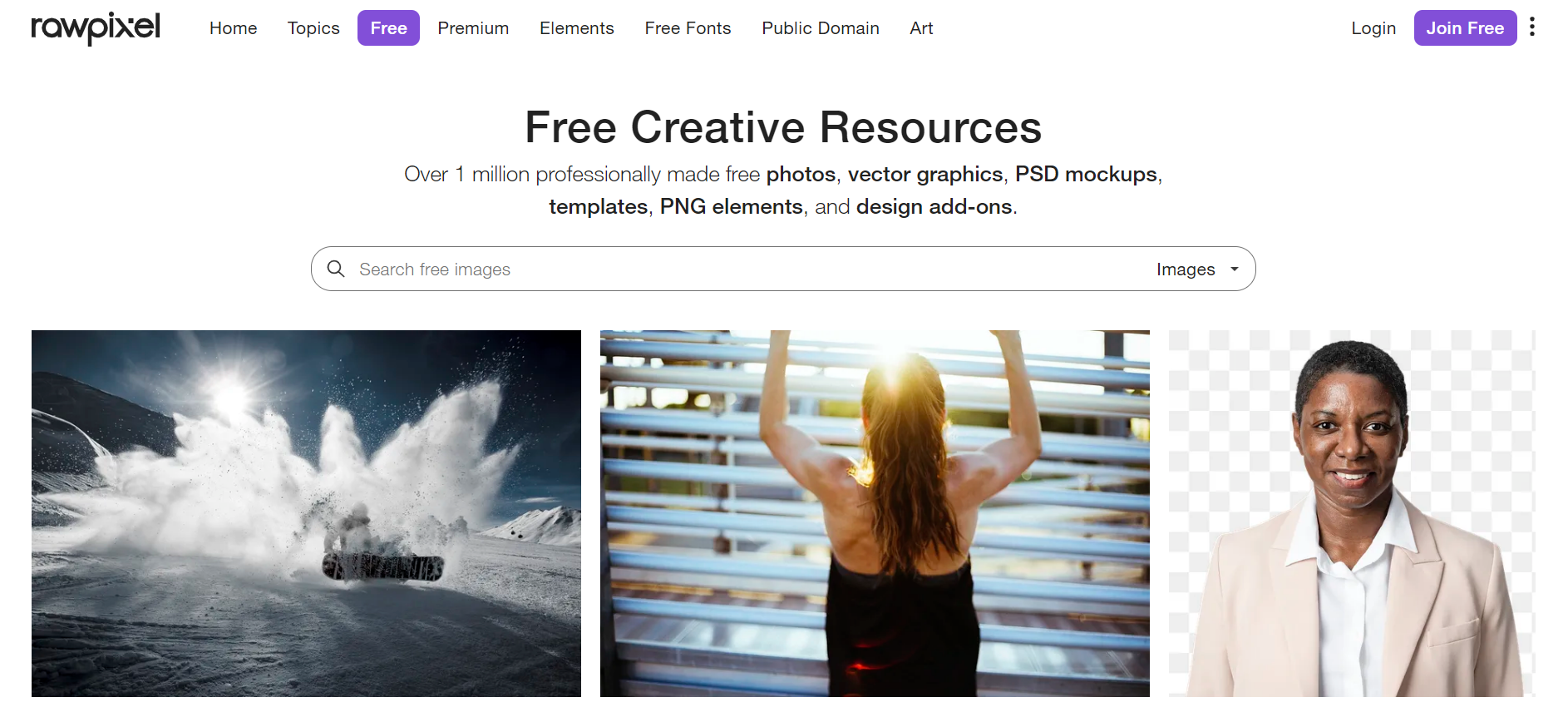Open the three-dot more options menu
Screen dimensions: 1568x712
click(x=1531, y=27)
